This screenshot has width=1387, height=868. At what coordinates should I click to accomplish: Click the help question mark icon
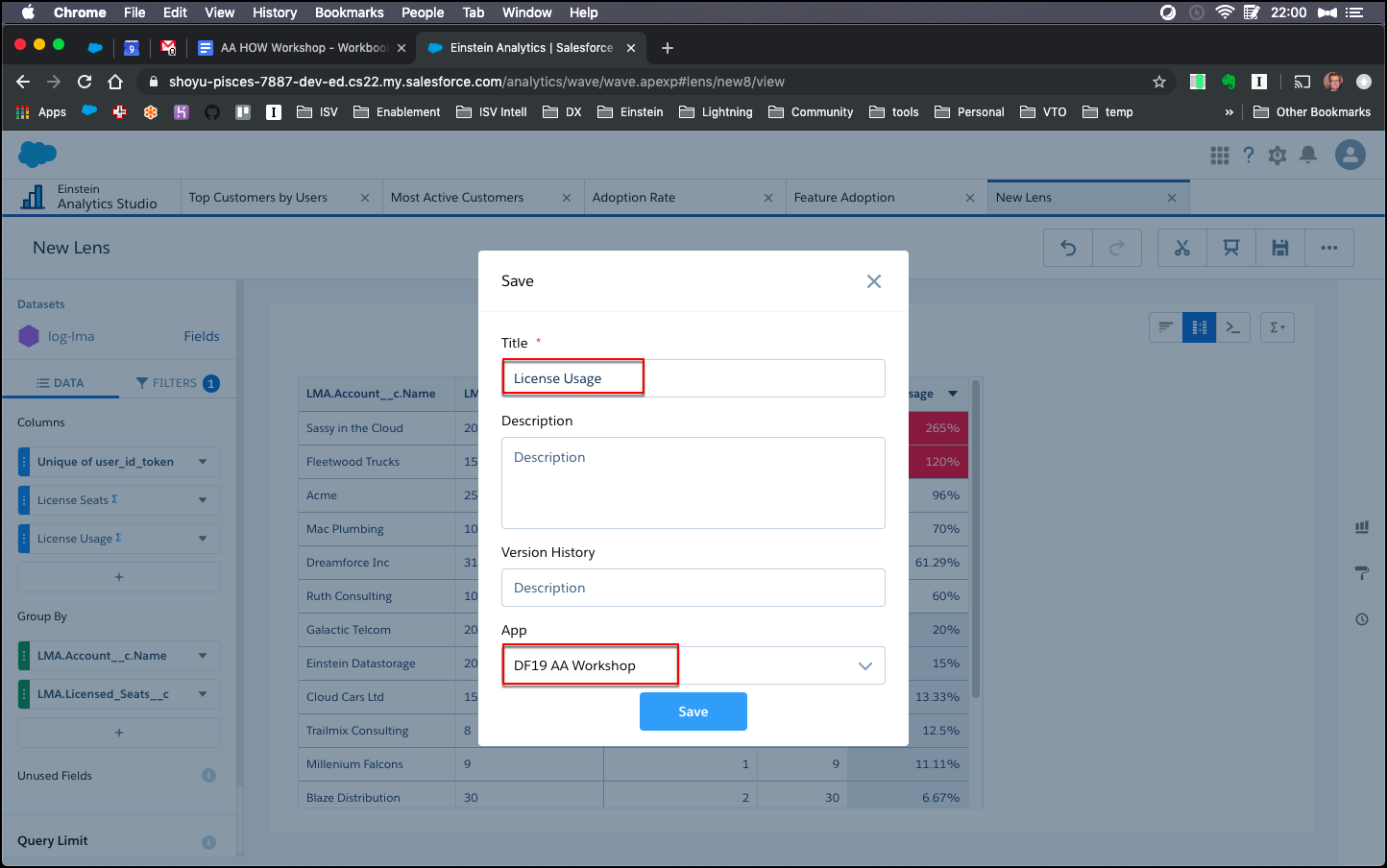(1249, 155)
